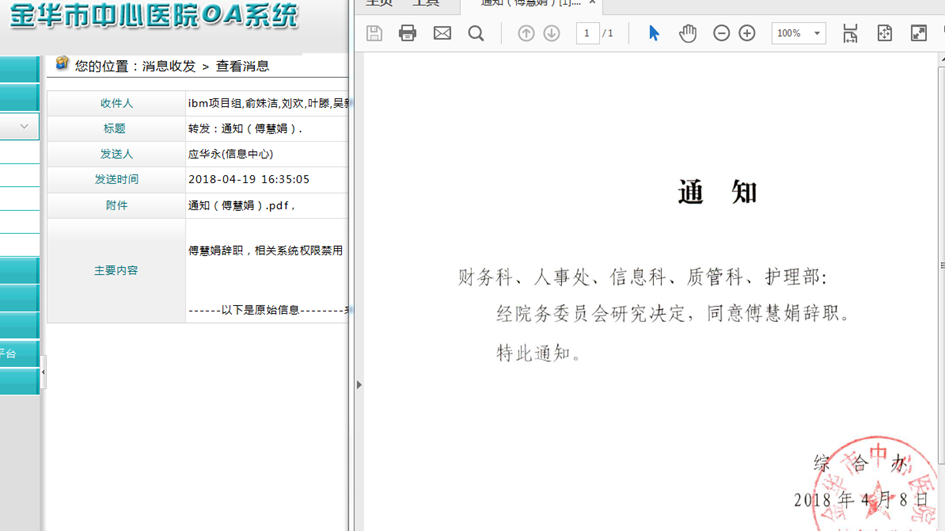The image size is (945, 531).
Task: Open attachment 通知（傅慧娟）.pdf
Action: (241, 206)
